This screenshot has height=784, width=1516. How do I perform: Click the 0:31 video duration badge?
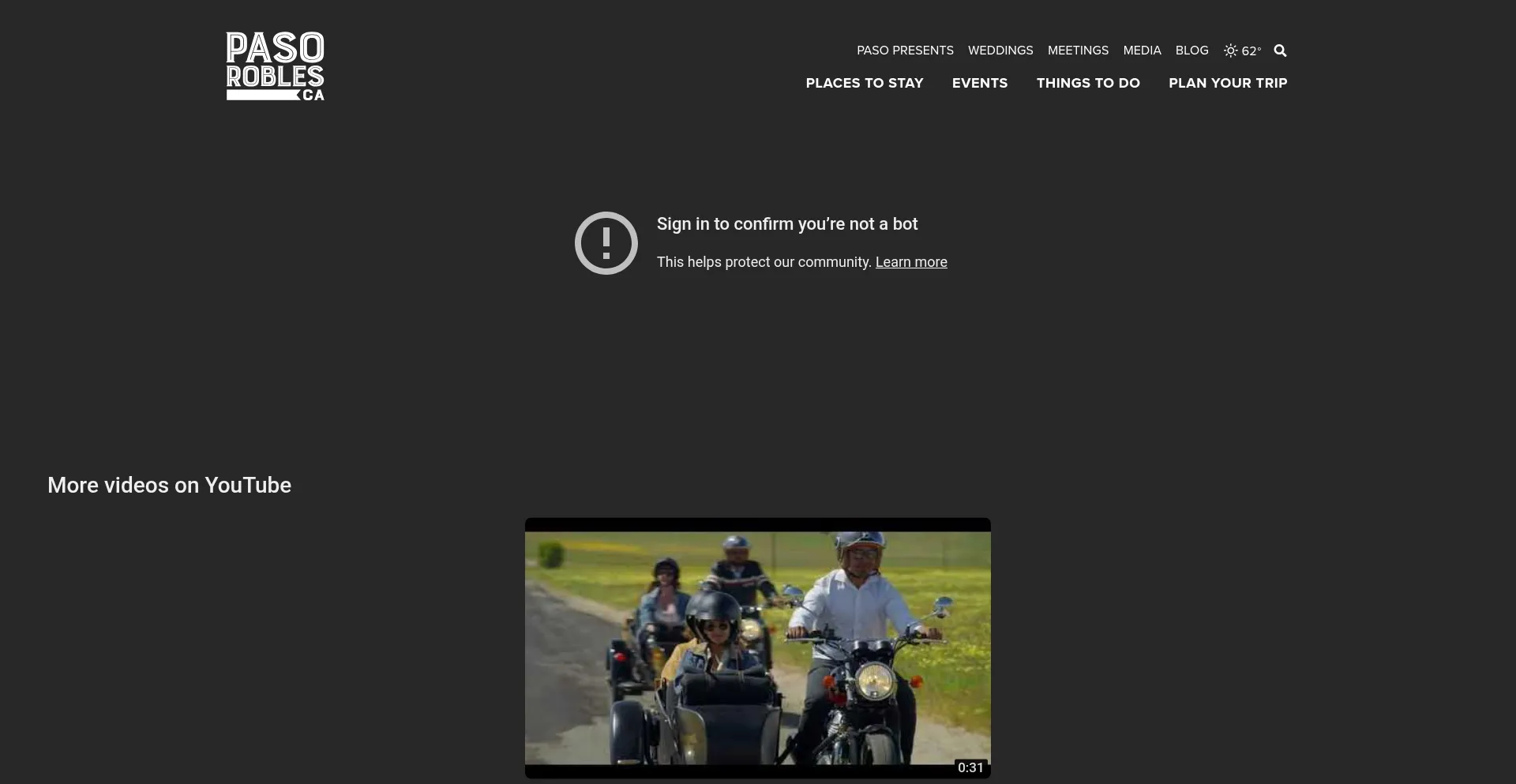970,767
